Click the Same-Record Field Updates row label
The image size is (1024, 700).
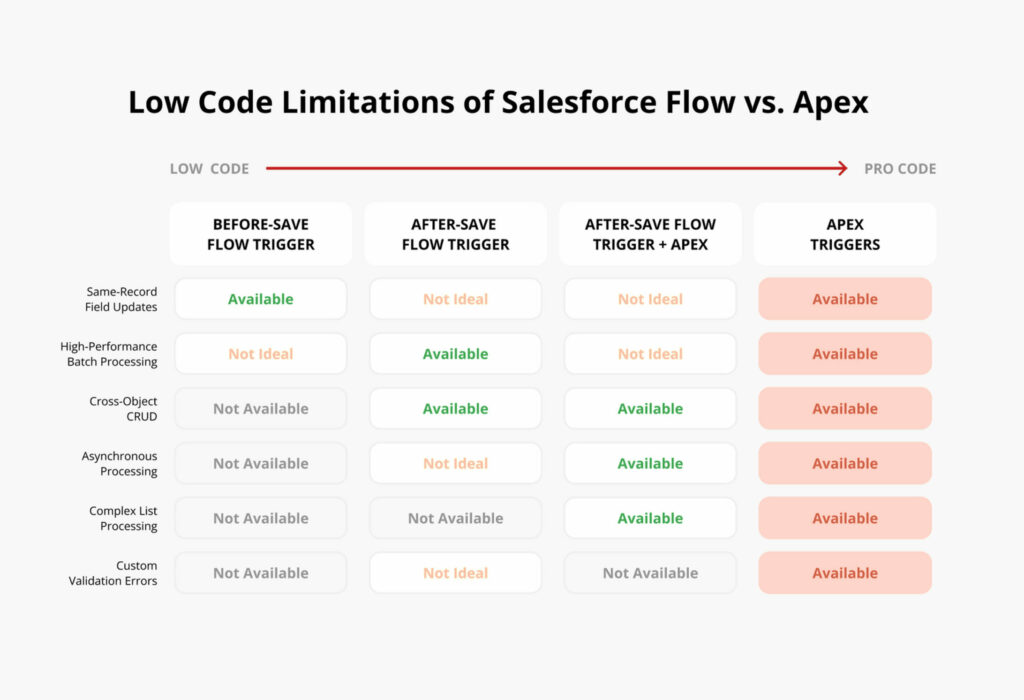[121, 299]
